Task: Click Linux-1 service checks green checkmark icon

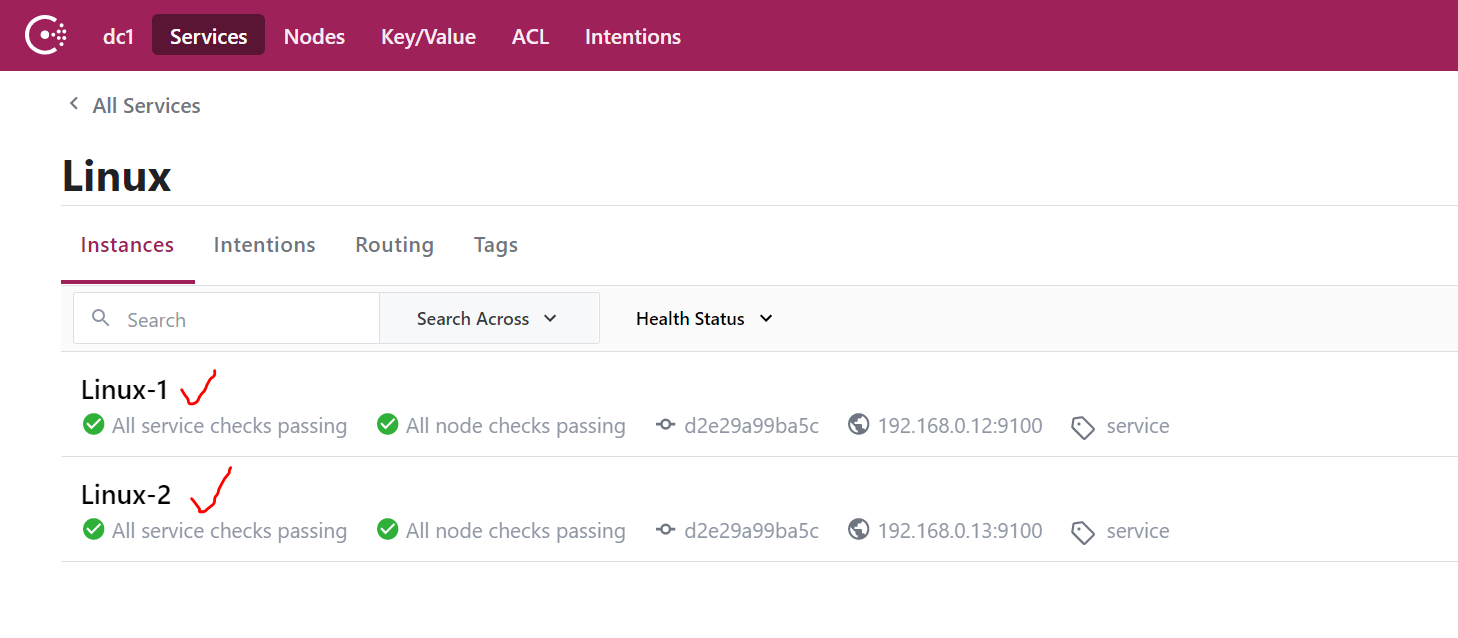Action: [93, 425]
